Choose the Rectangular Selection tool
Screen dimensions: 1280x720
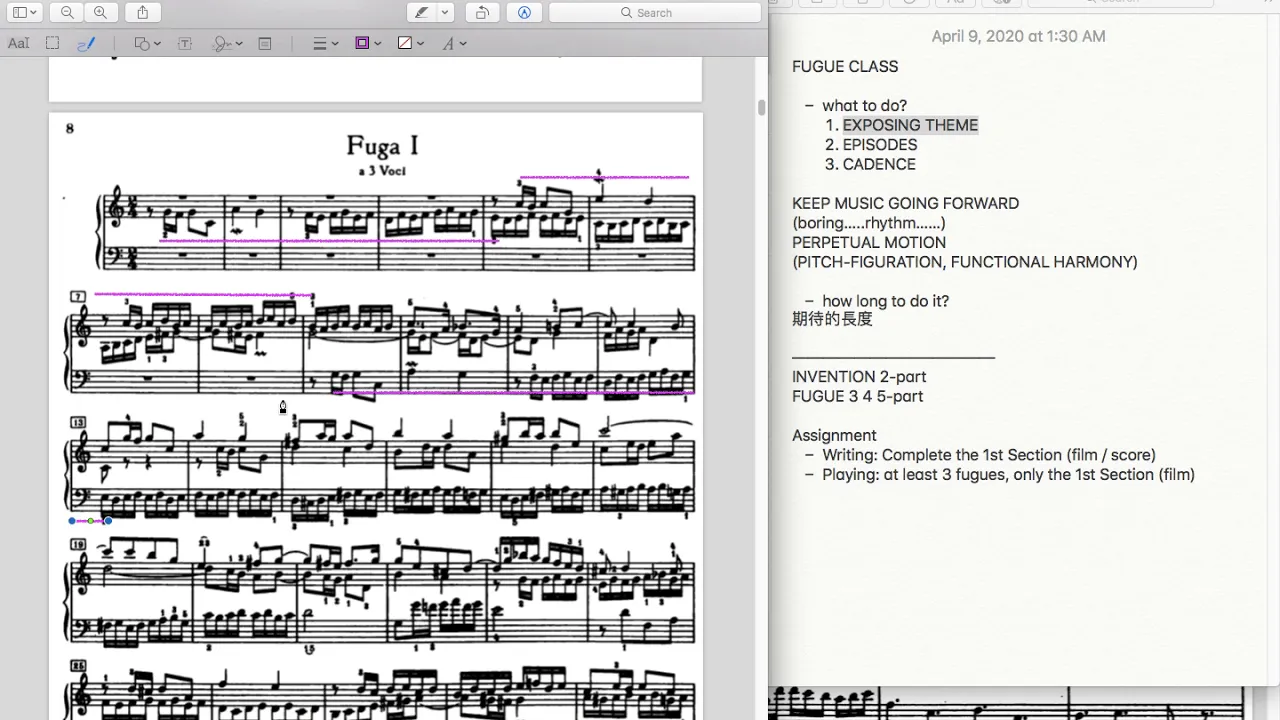53,43
